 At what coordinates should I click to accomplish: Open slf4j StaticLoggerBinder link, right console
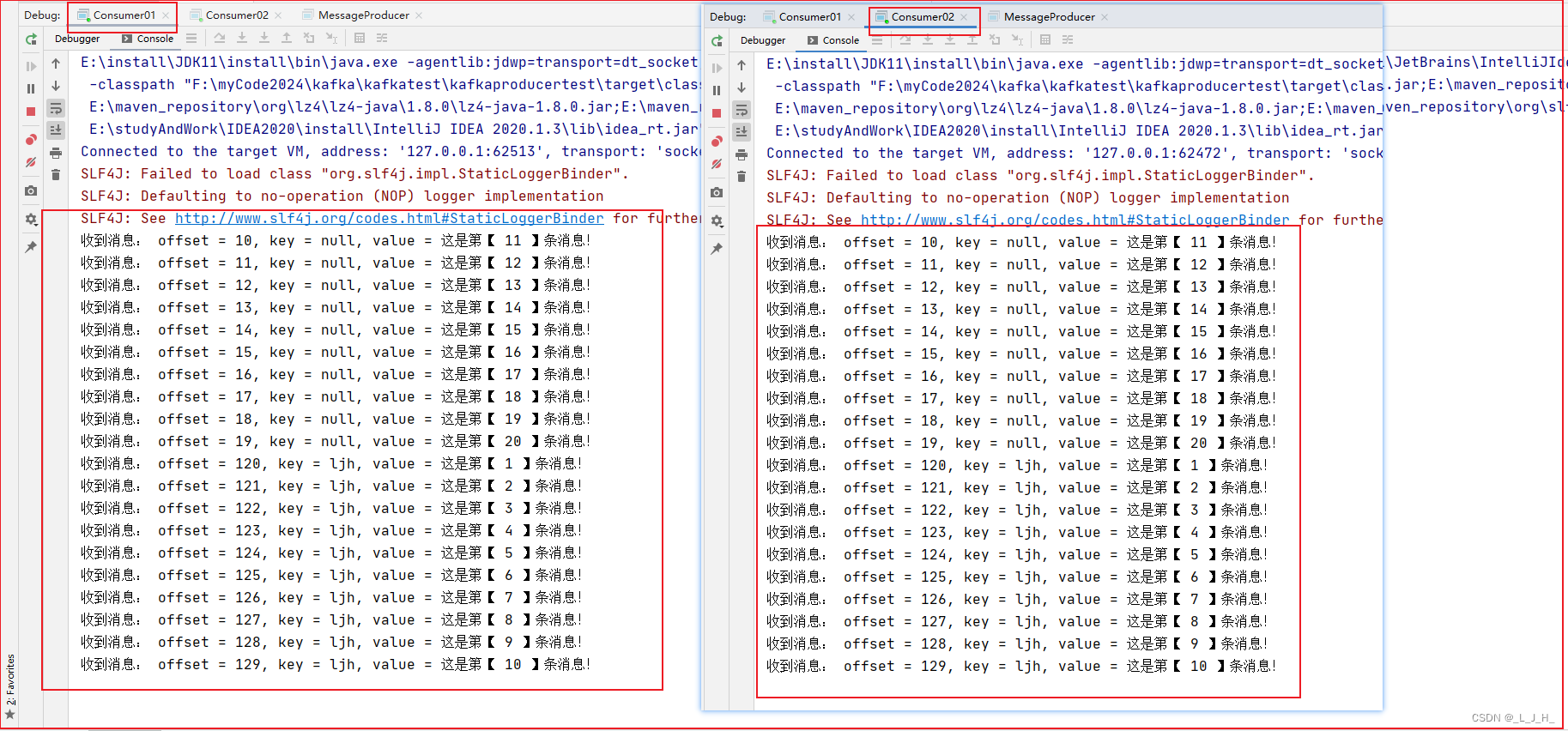tap(1075, 221)
